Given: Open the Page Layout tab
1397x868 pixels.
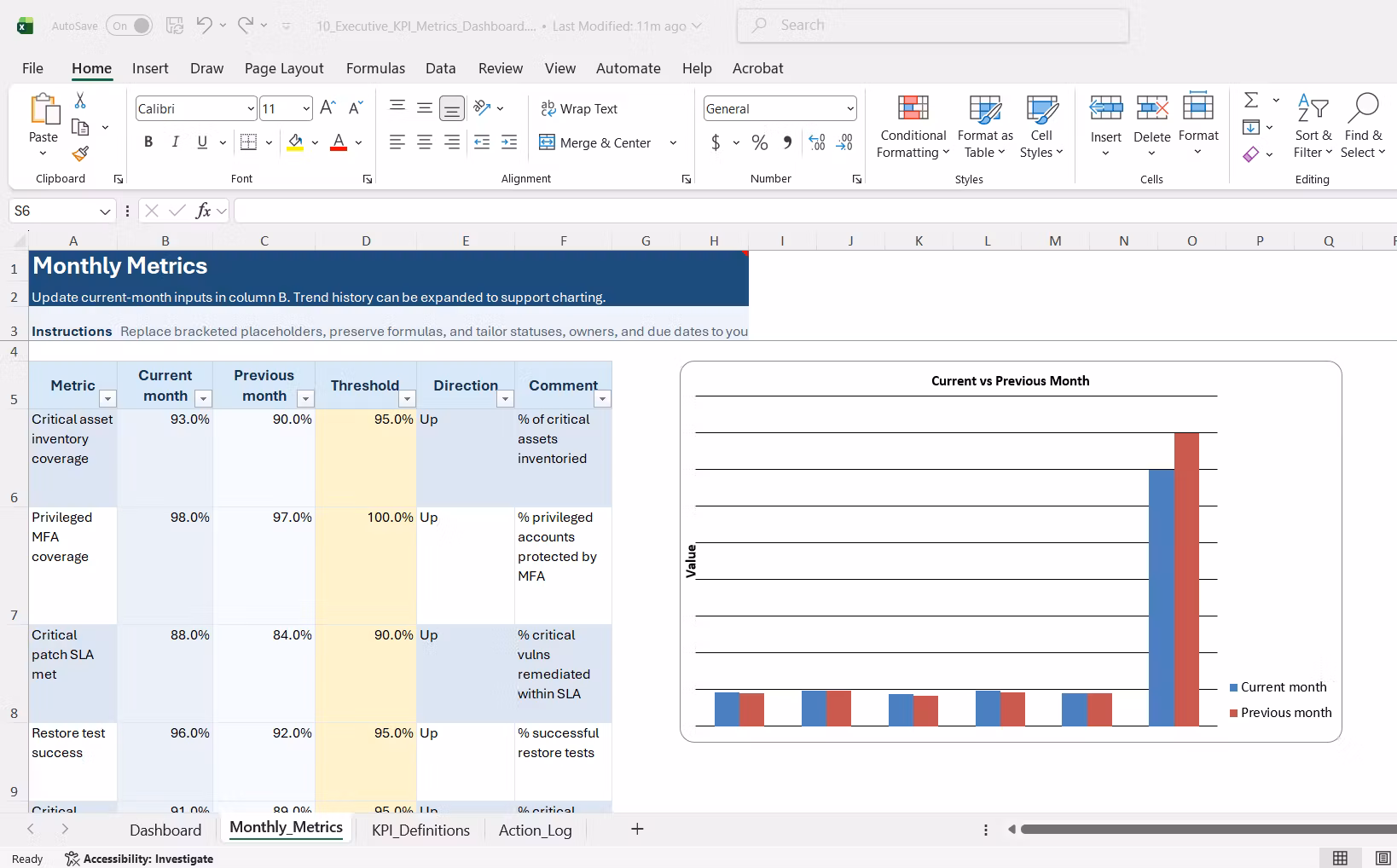Looking at the screenshot, I should (284, 68).
